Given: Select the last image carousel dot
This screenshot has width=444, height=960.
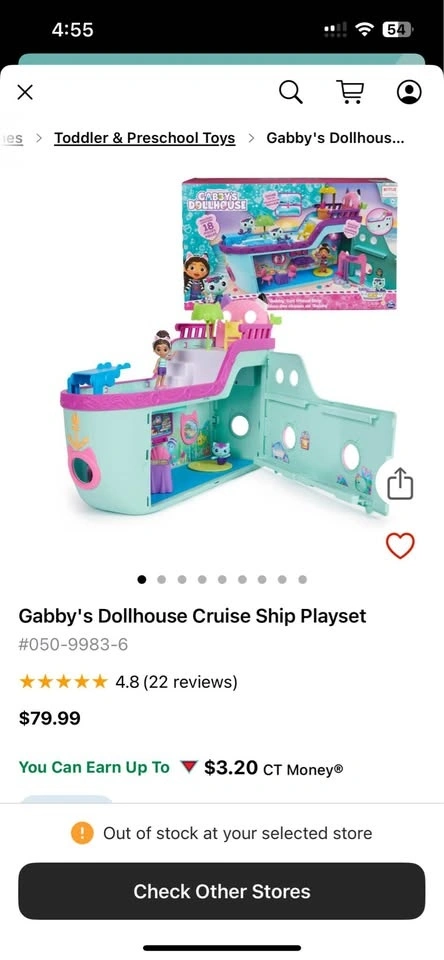Looking at the screenshot, I should tap(303, 579).
